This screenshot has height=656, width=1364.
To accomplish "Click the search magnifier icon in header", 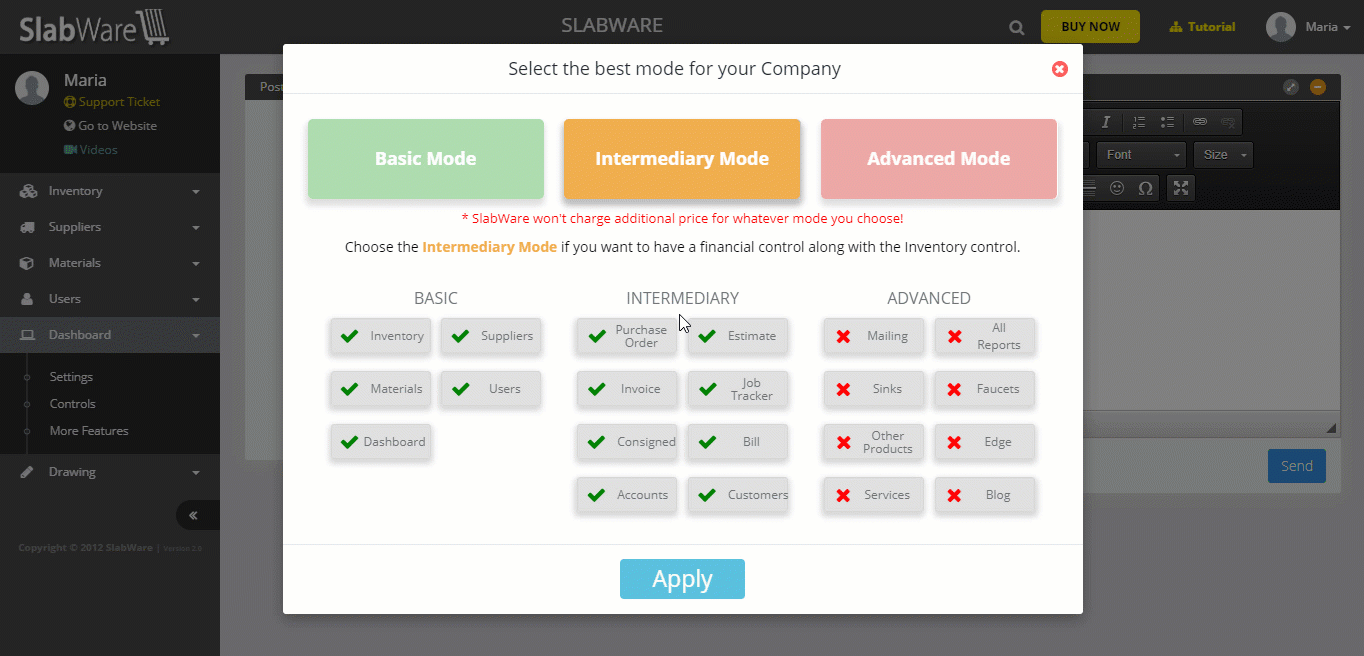I will click(1017, 28).
